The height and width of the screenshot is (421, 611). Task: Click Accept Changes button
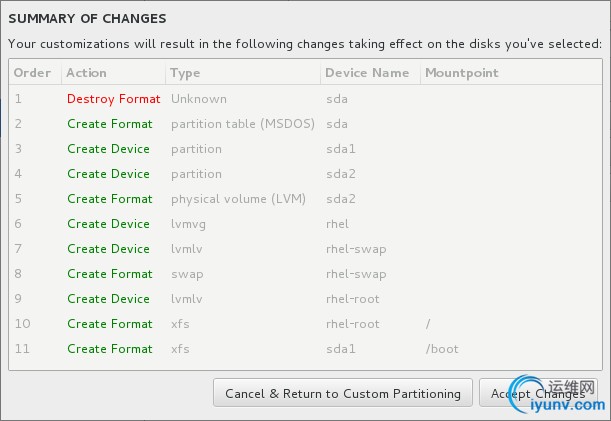click(538, 394)
